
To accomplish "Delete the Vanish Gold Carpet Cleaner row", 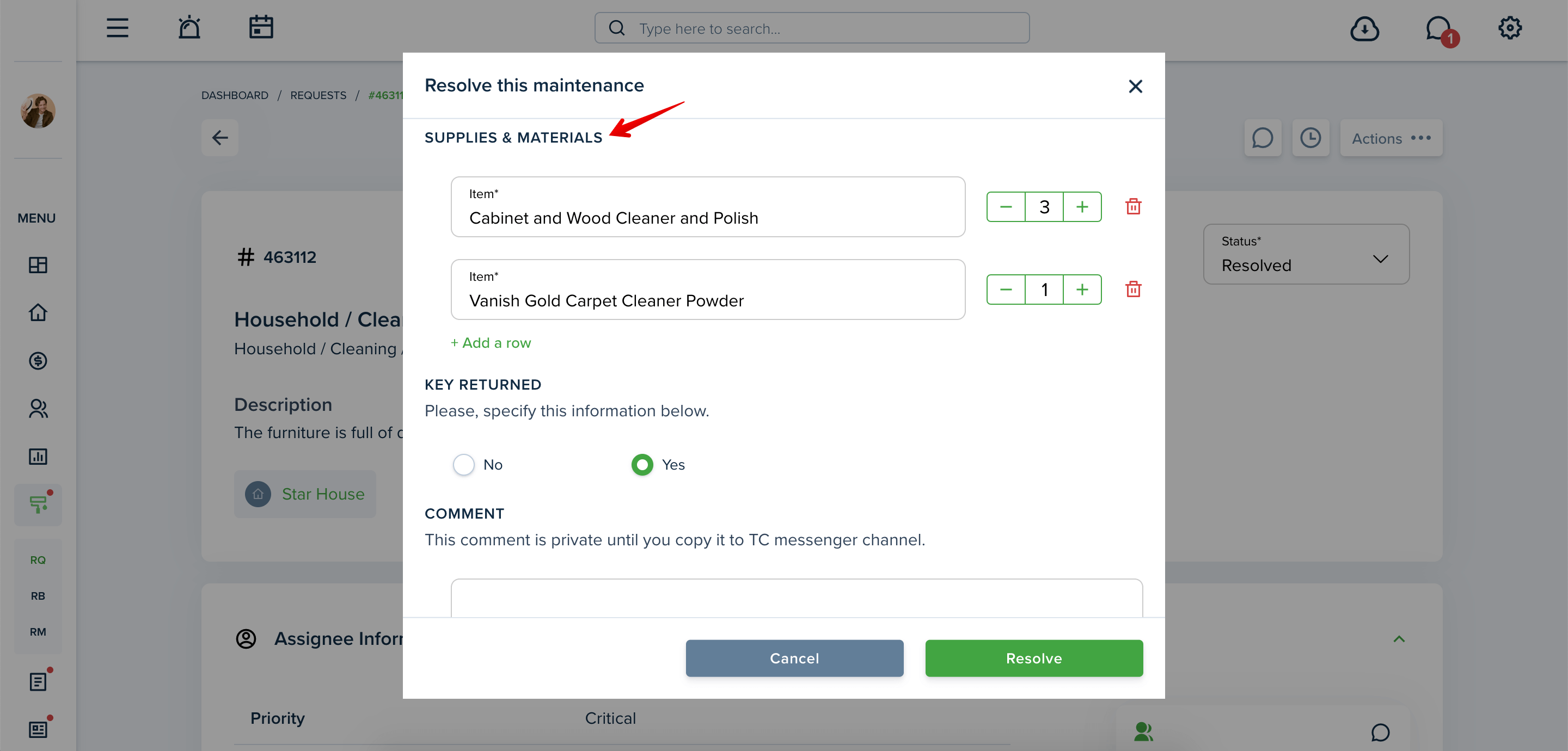I will [1133, 289].
